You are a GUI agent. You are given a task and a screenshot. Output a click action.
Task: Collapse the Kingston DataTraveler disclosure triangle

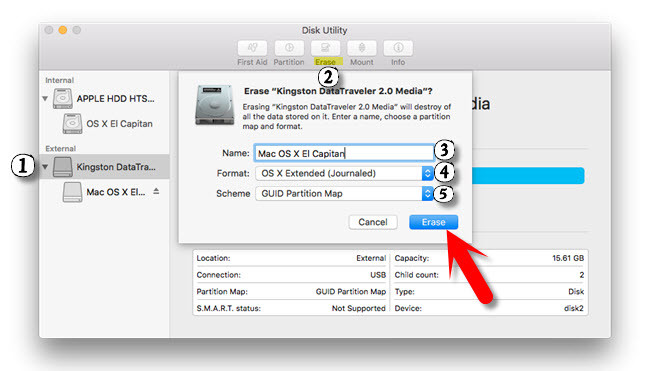45,167
